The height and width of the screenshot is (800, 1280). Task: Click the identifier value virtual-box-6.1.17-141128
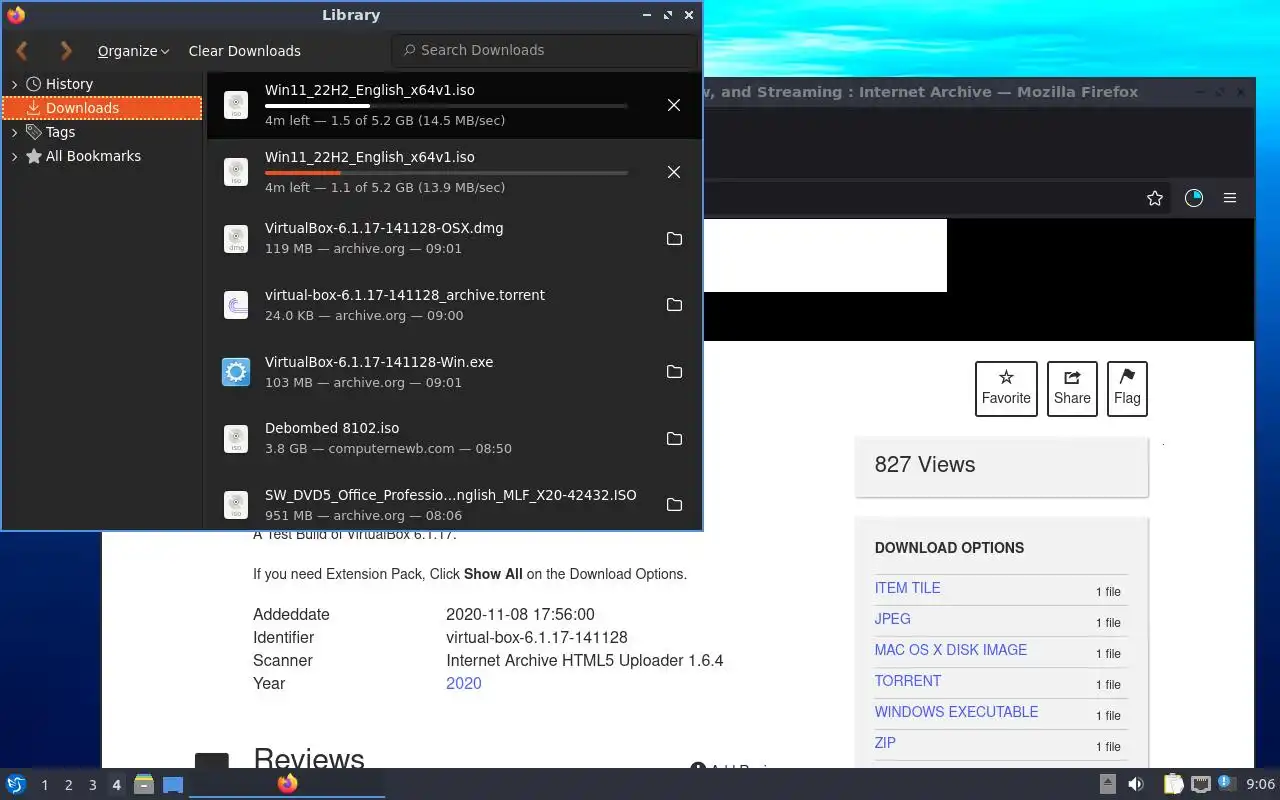537,637
